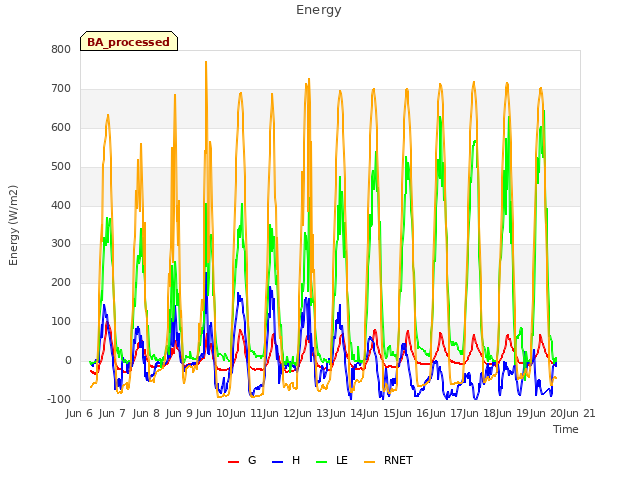Click the green LE legend color marker
Screen dimensions: 640x480
coord(322,461)
